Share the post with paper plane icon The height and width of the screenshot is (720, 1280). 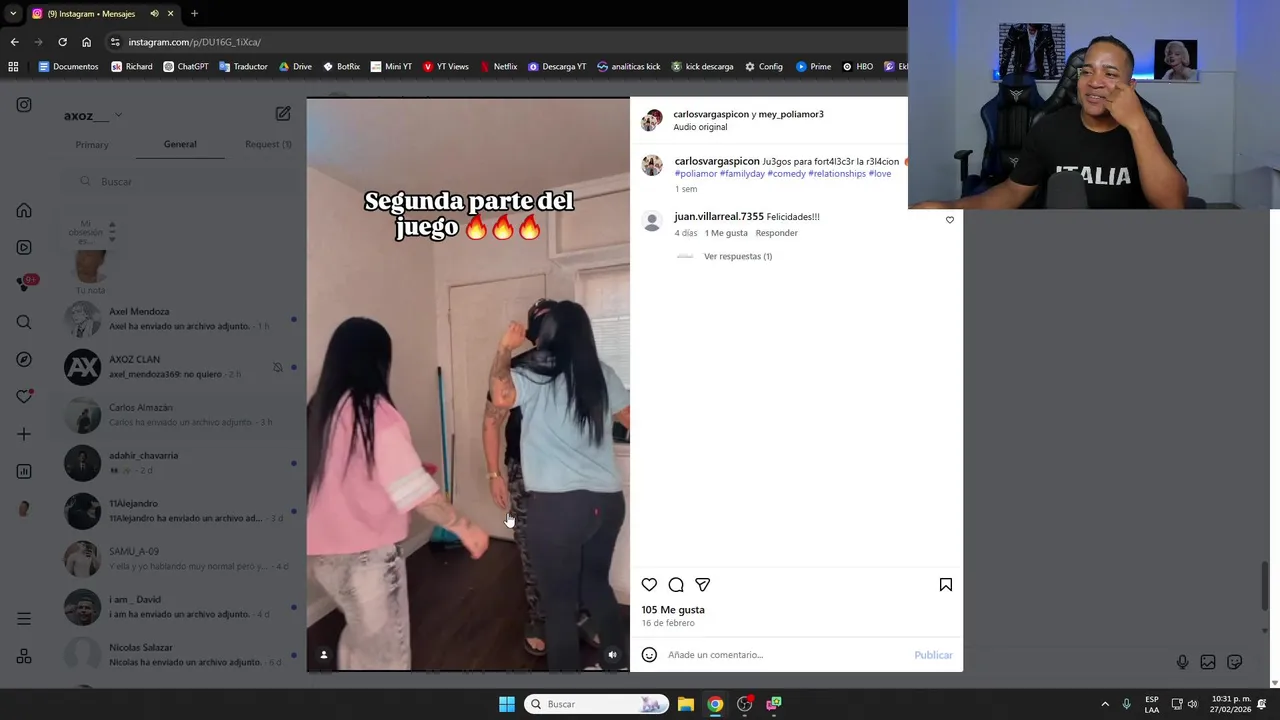[x=703, y=585]
